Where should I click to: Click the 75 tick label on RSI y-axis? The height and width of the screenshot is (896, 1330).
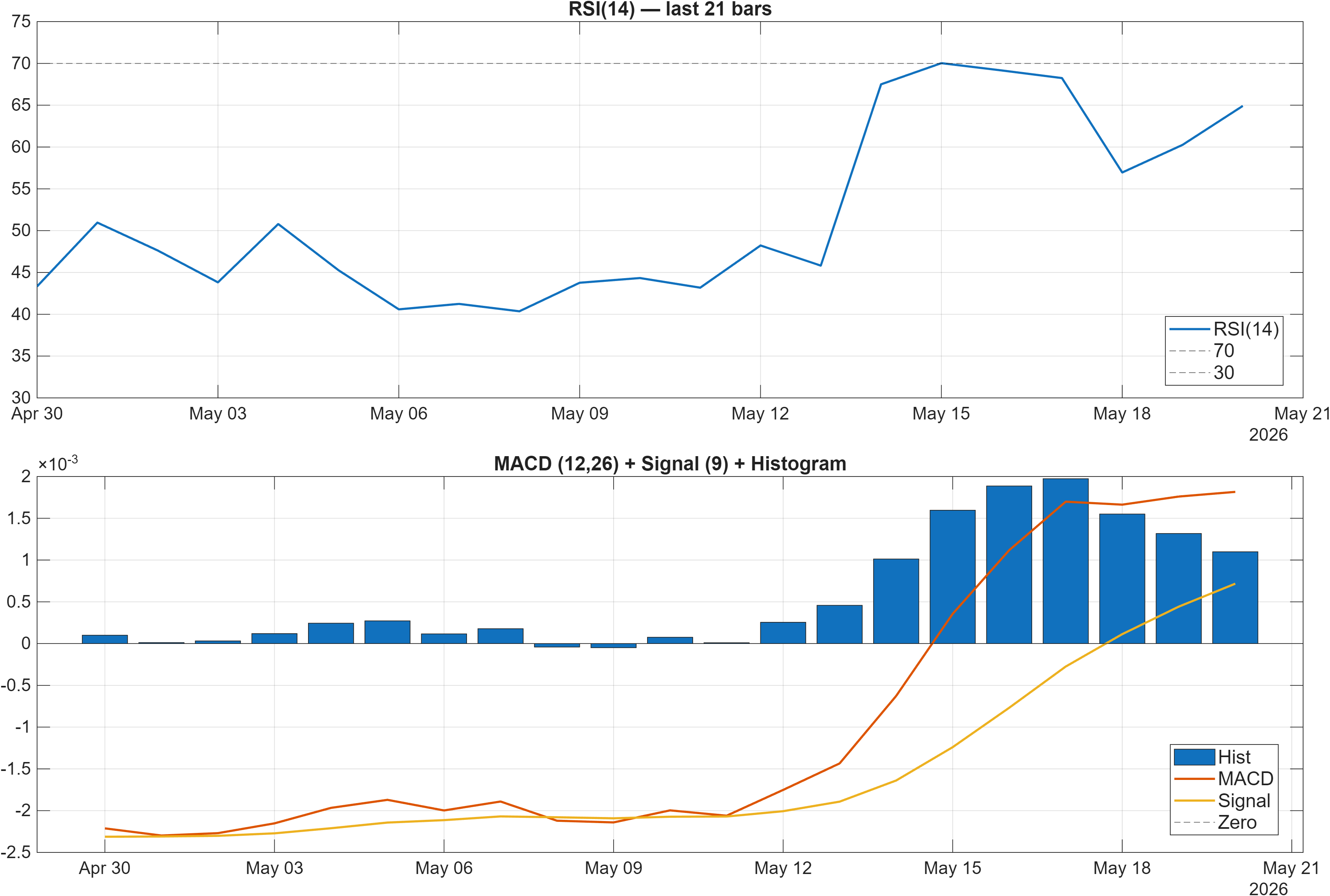pyautogui.click(x=21, y=22)
